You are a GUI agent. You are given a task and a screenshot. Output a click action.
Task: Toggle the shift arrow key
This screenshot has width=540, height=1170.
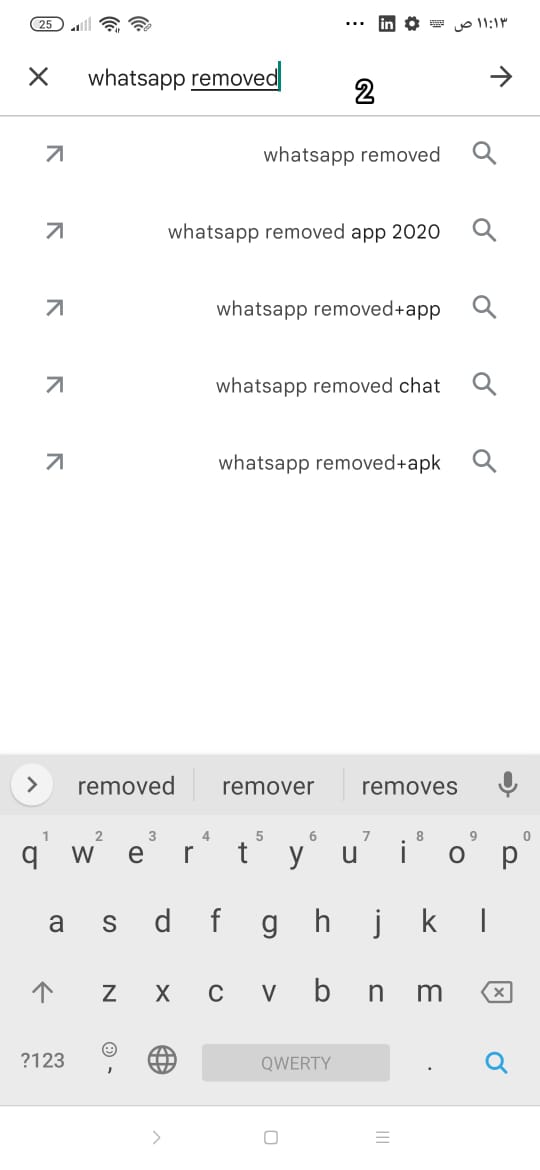pos(43,992)
